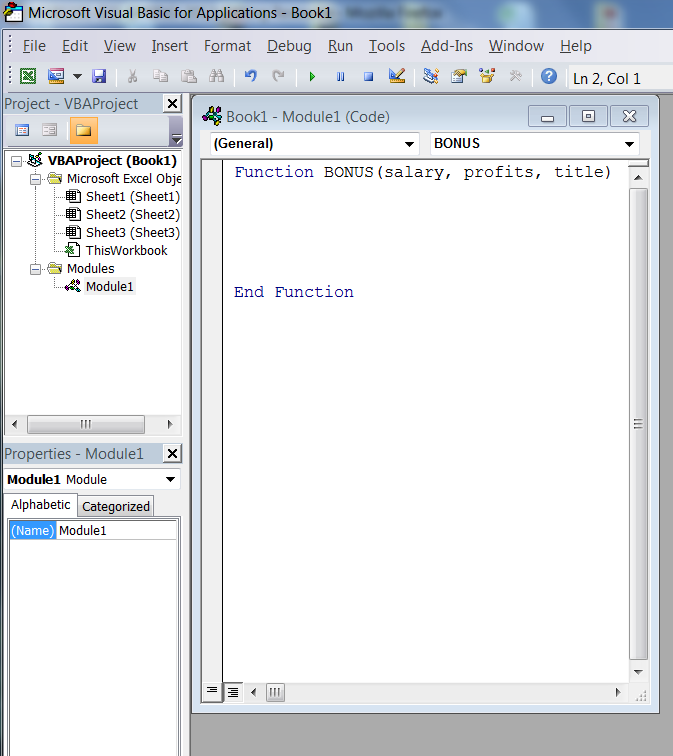Switch to the Categorized tab
This screenshot has width=673, height=756.
click(x=116, y=507)
